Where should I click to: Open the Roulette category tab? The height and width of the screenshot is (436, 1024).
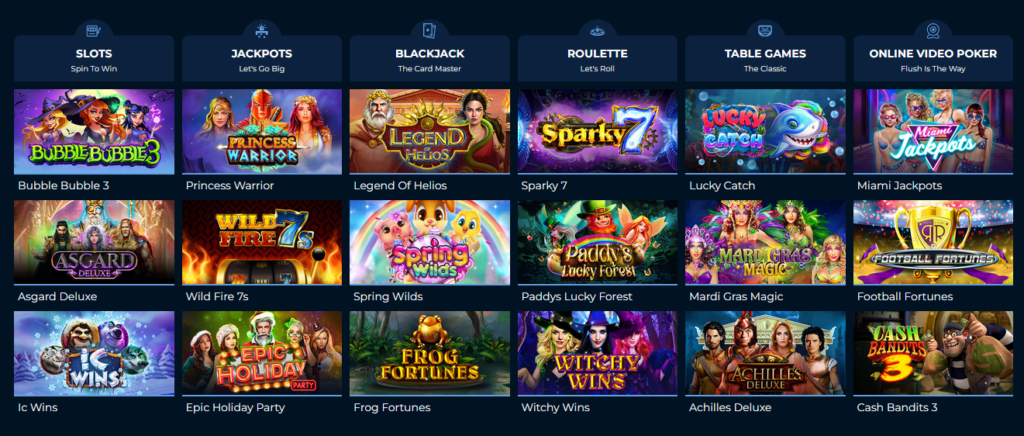coord(598,59)
